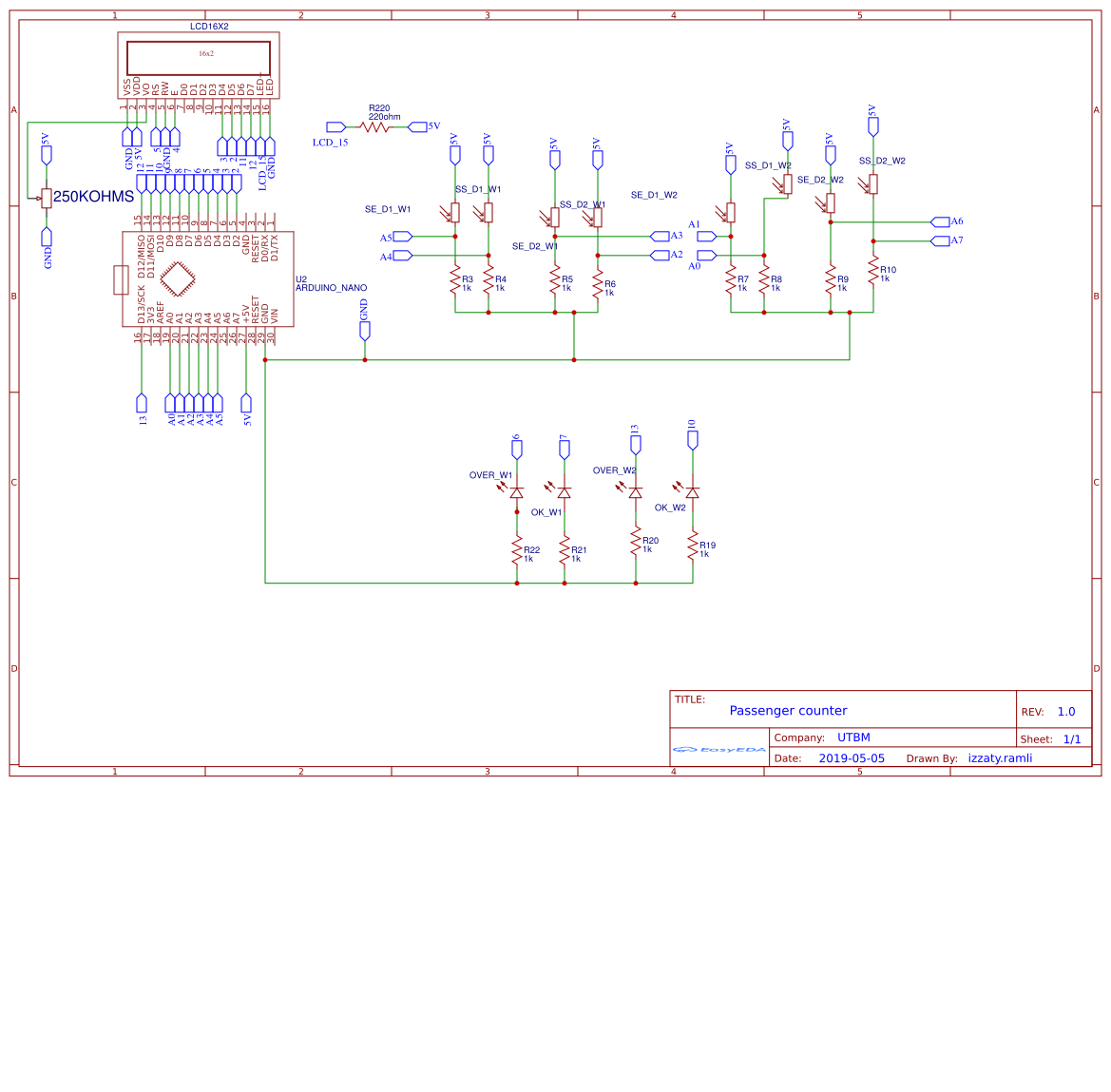Image resolution: width=1111 pixels, height=1092 pixels.
Task: Select resistor R22 symbol
Action: pyautogui.click(x=516, y=552)
